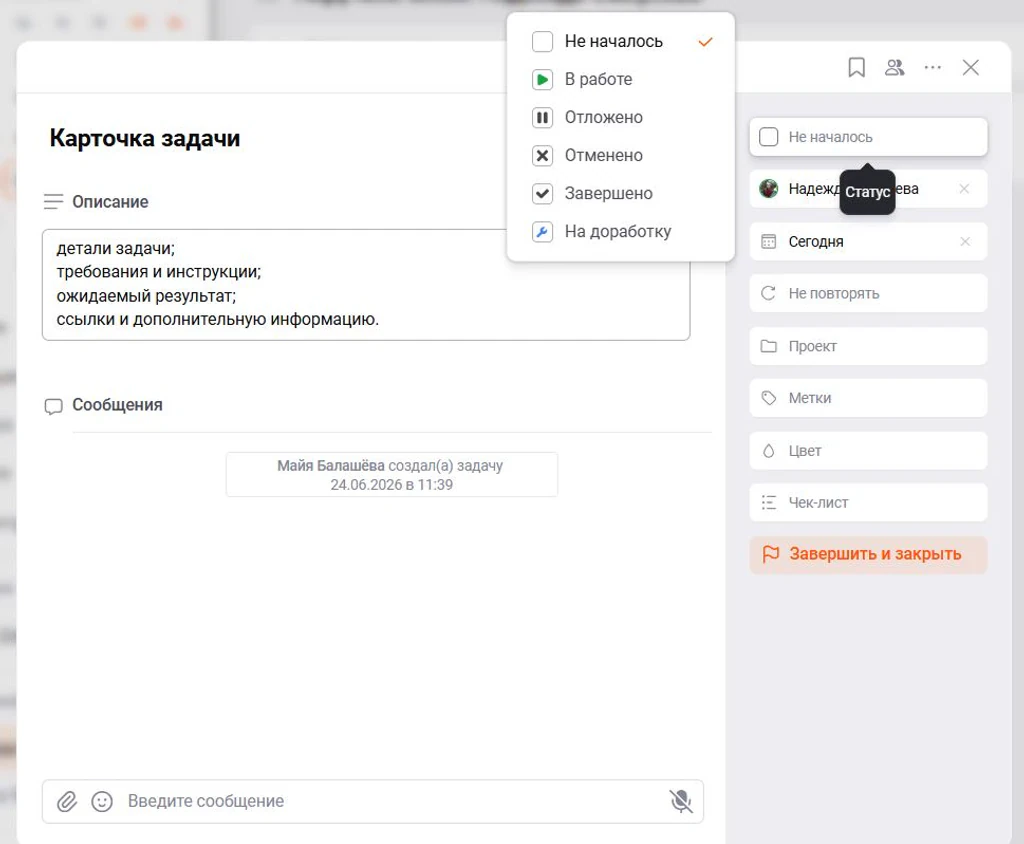
Task: Click the flag icon on 'Завершить и закрыть'
Action: tap(771, 554)
